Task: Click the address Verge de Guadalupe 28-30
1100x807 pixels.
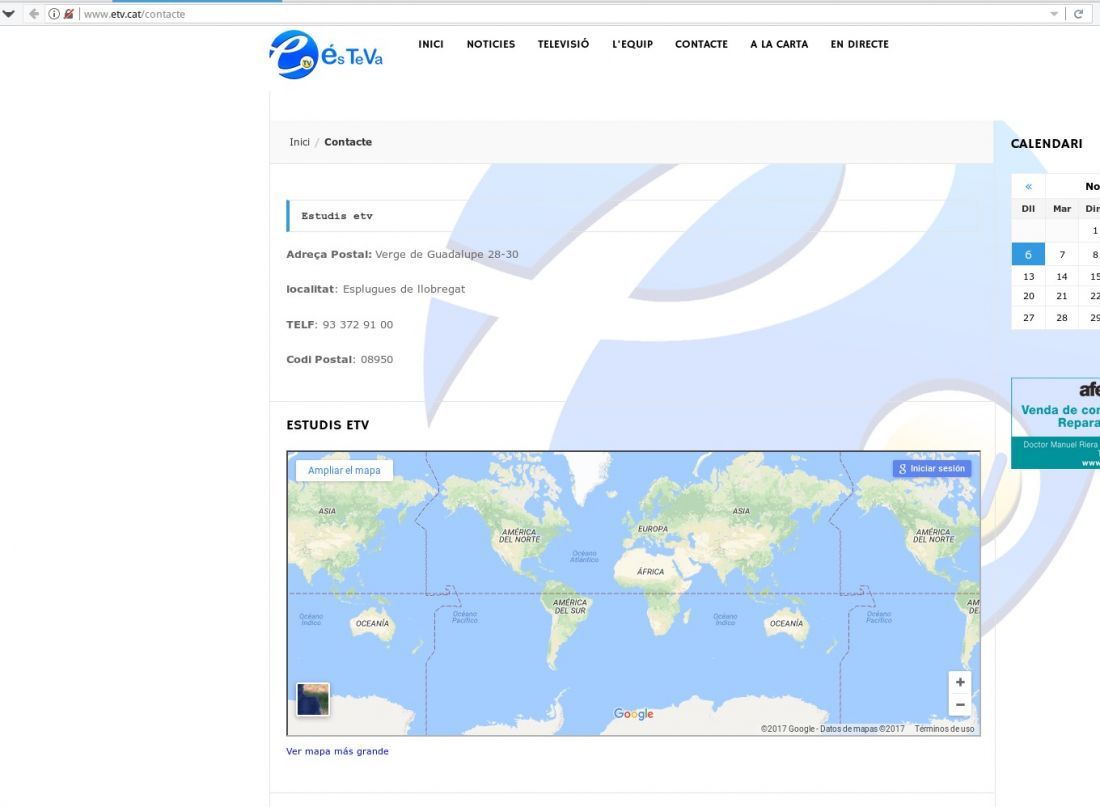Action: 447,254
